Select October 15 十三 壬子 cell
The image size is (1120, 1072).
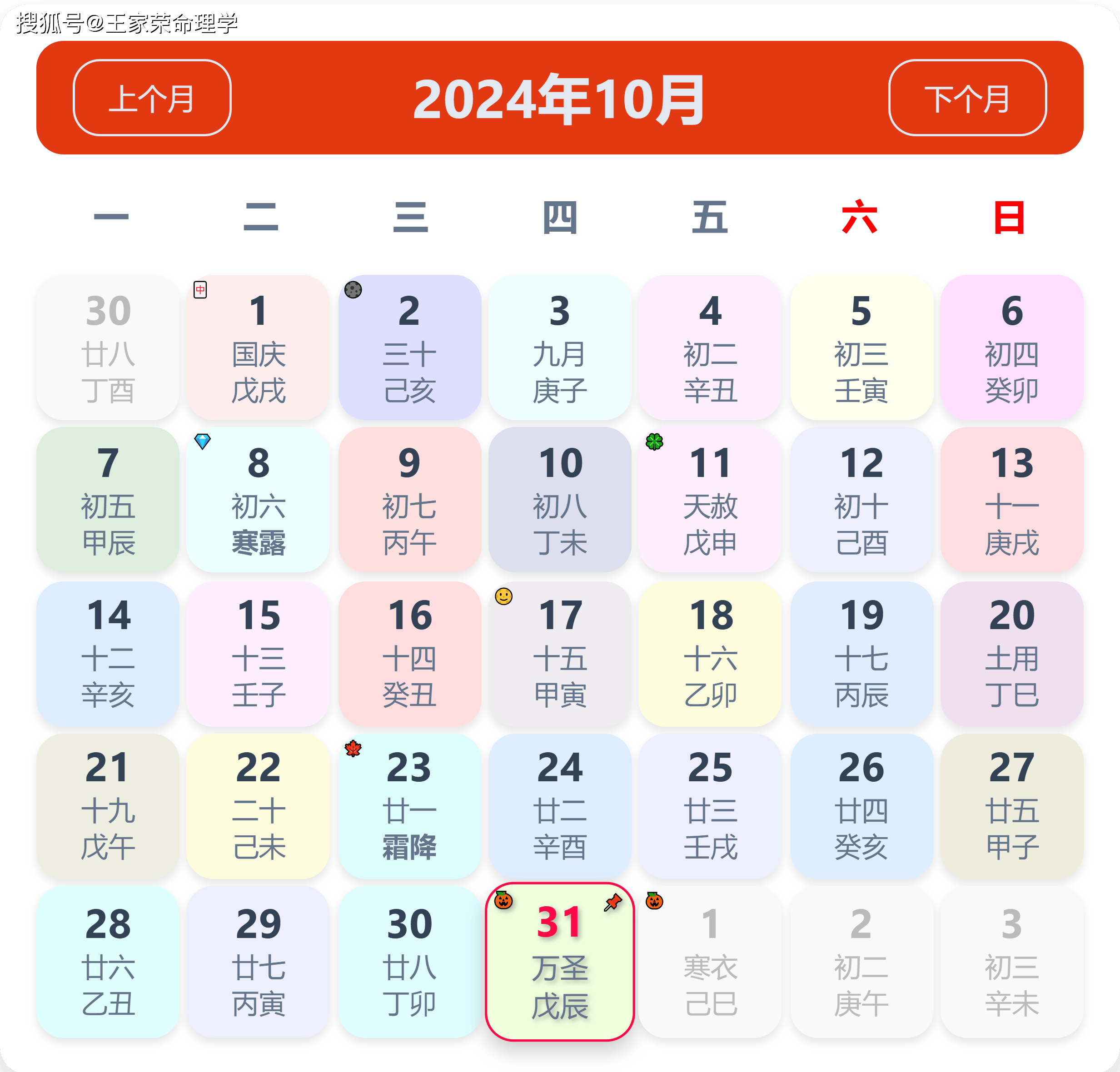[258, 654]
